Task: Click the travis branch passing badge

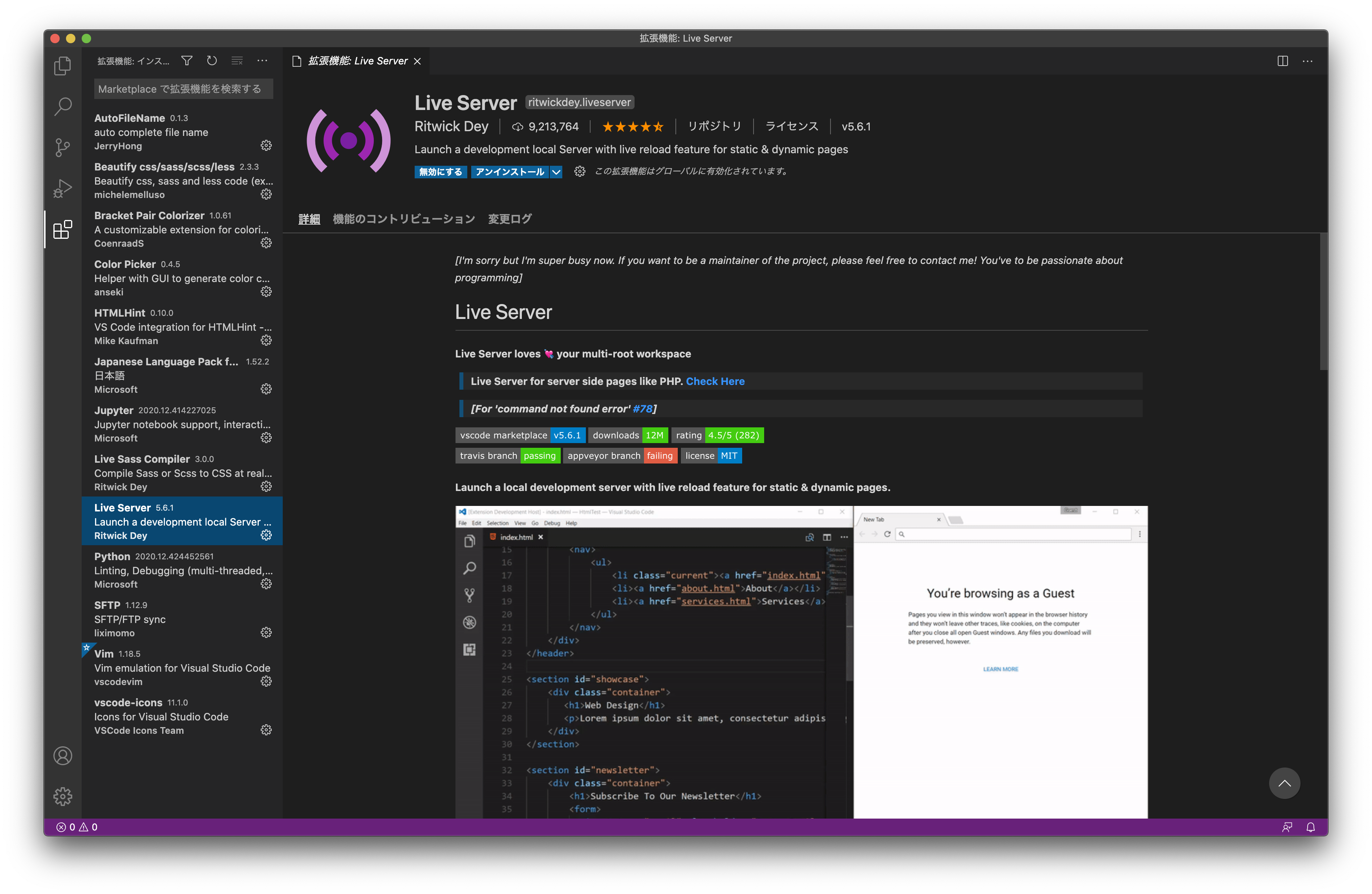Action: point(508,456)
